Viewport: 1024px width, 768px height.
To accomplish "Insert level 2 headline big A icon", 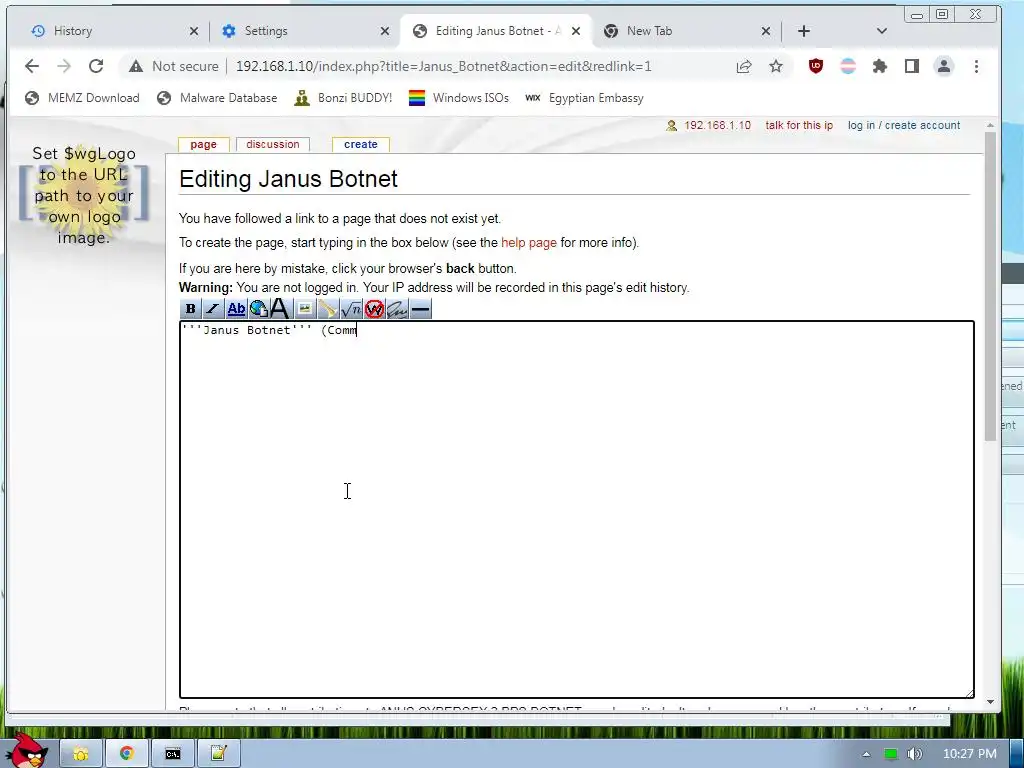I will click(x=280, y=308).
